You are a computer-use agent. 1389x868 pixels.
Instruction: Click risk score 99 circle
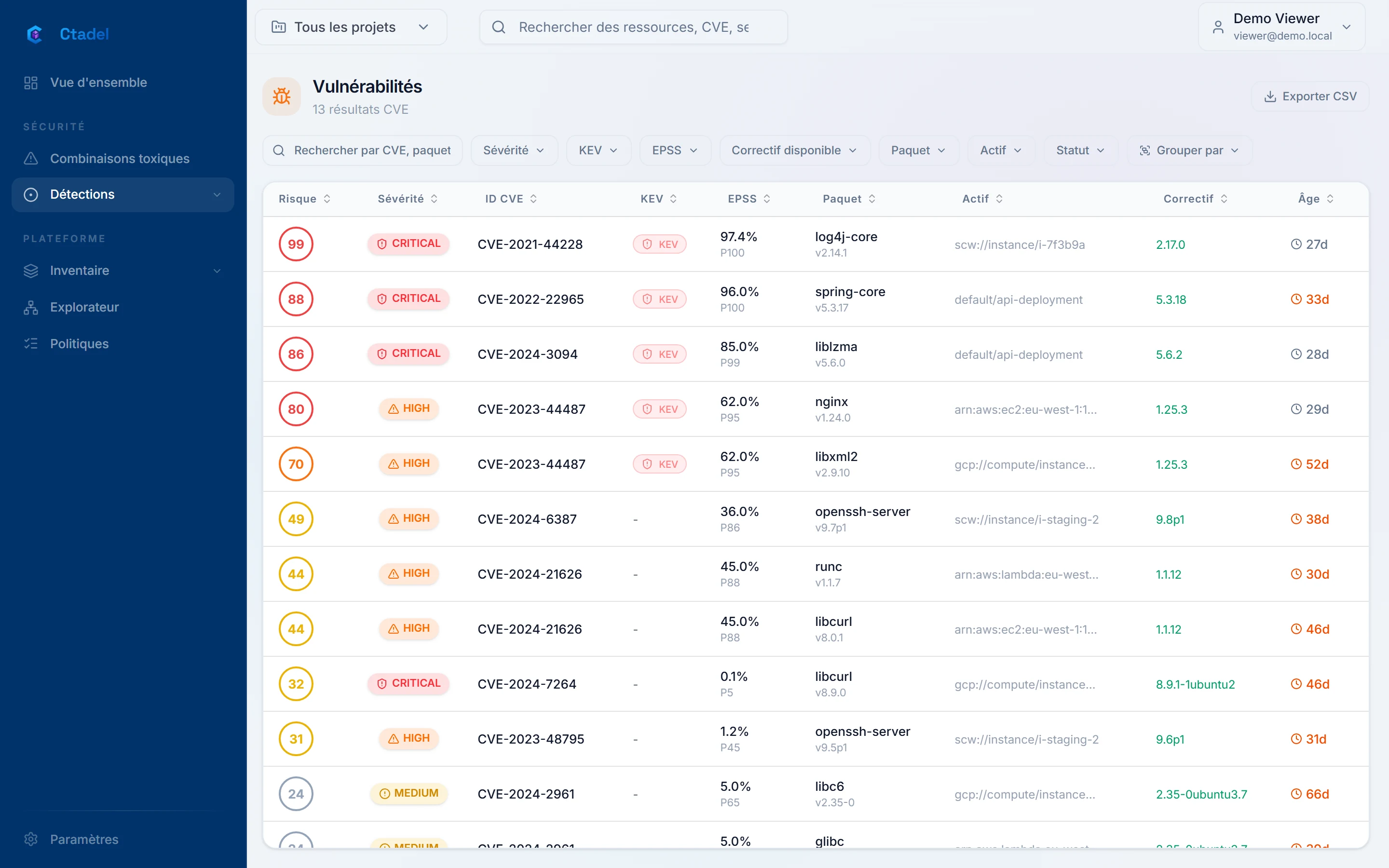[x=296, y=244]
